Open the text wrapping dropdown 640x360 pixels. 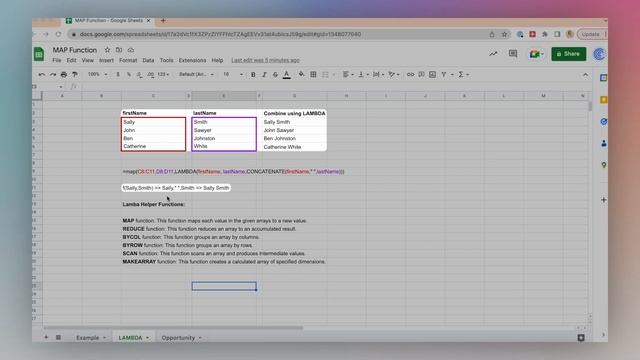tap(378, 75)
